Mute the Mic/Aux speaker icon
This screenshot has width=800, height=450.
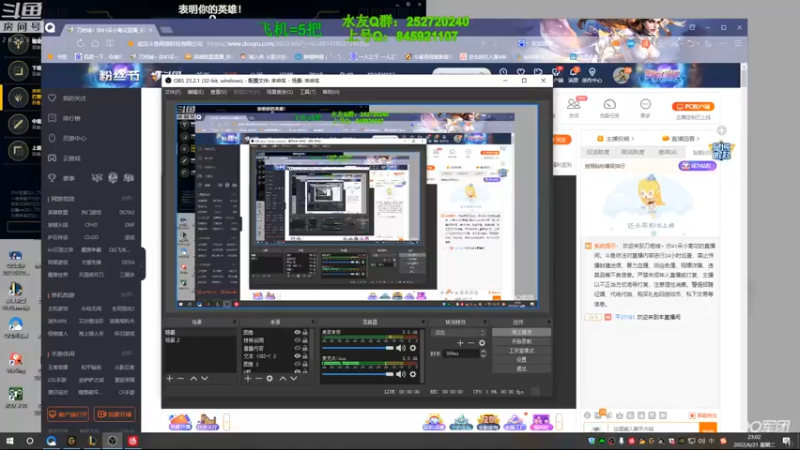[401, 374]
